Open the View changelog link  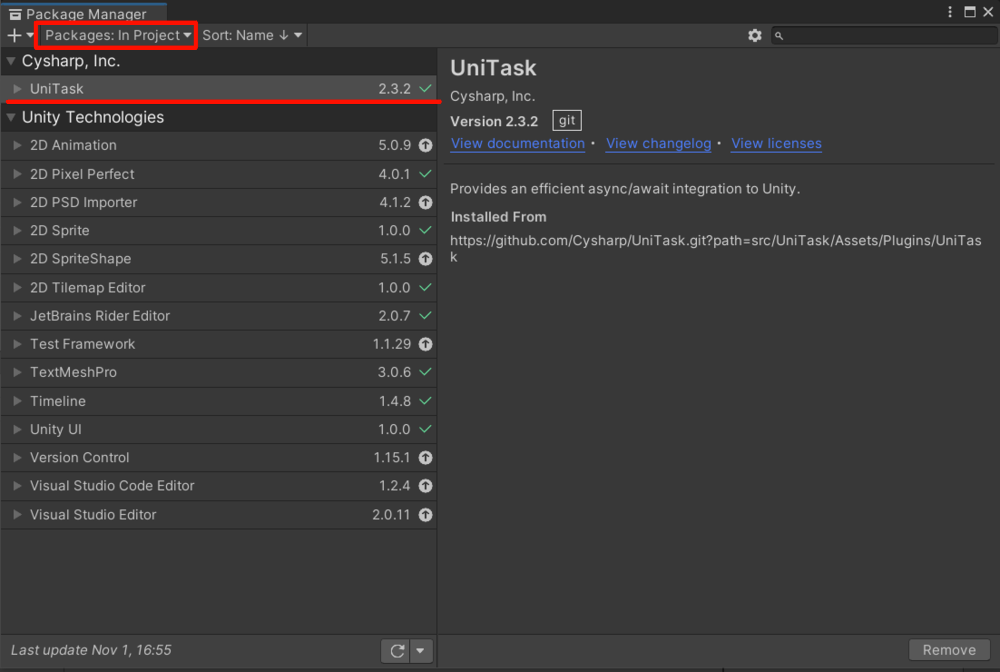(x=658, y=143)
